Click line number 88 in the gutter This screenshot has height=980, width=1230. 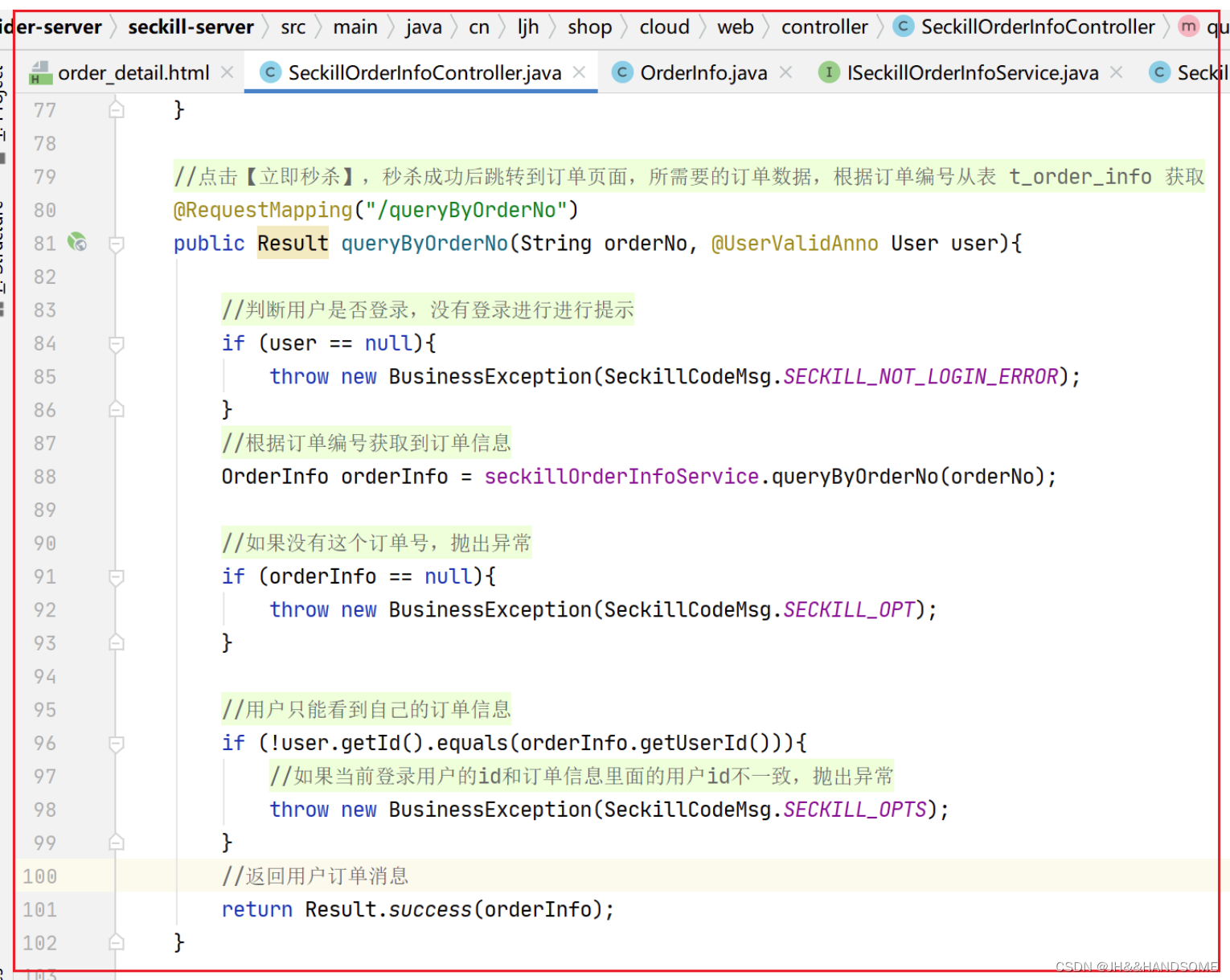45,477
